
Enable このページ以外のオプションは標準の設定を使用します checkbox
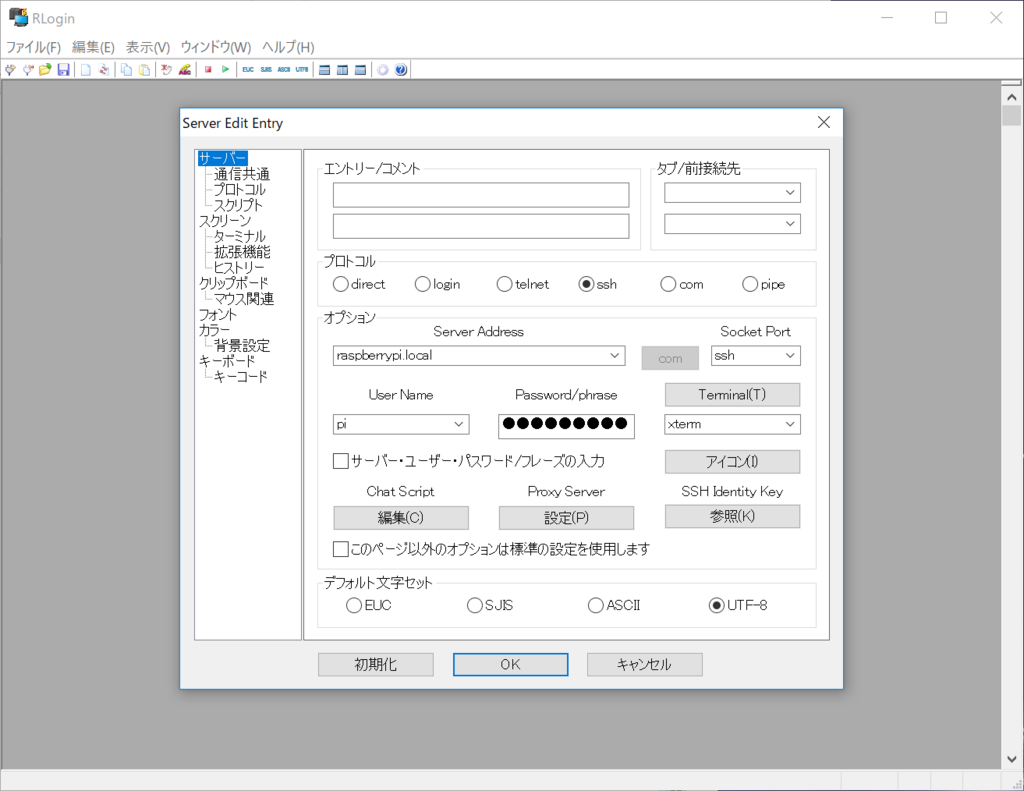340,549
